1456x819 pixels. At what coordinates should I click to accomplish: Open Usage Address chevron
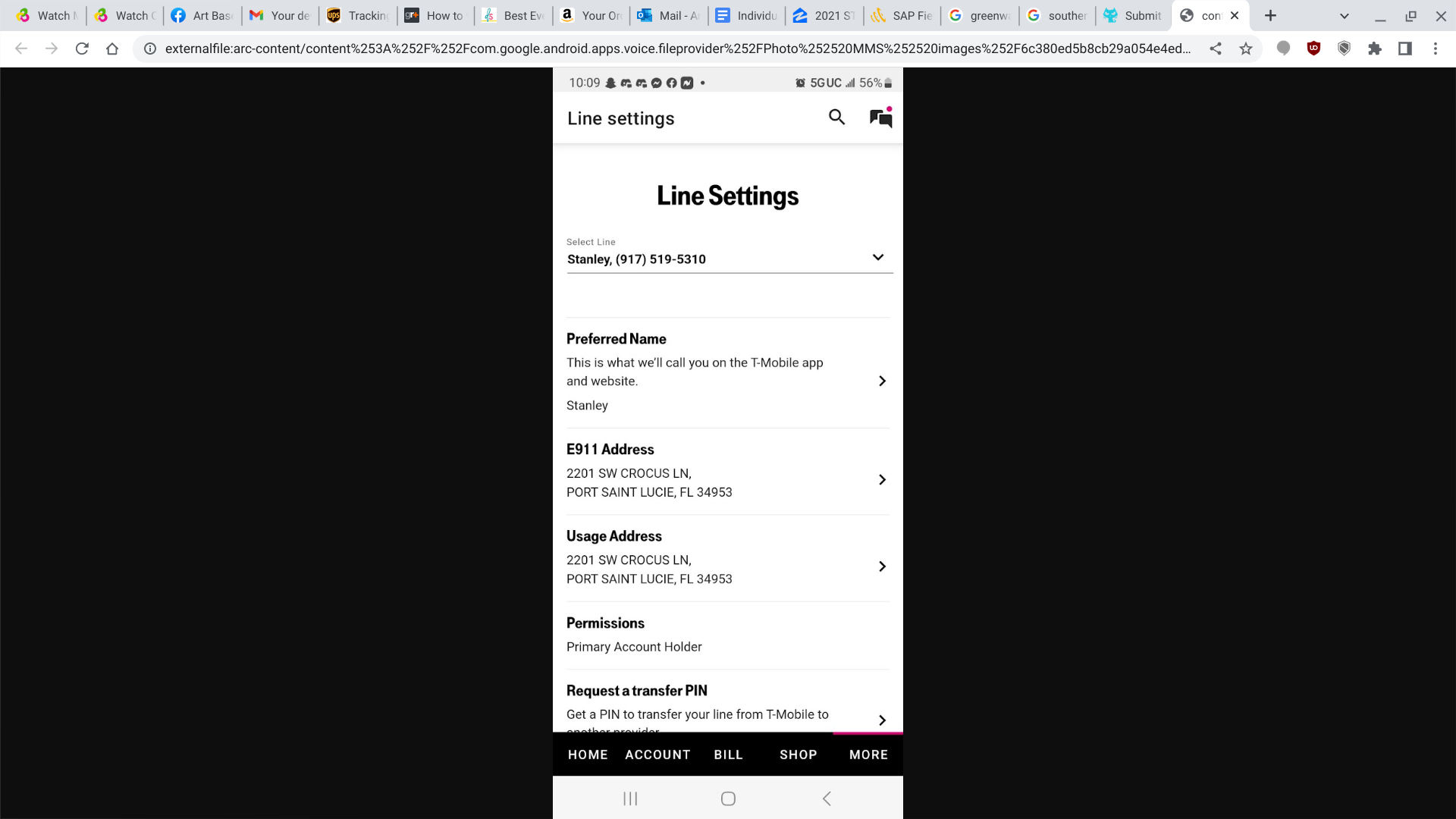882,566
